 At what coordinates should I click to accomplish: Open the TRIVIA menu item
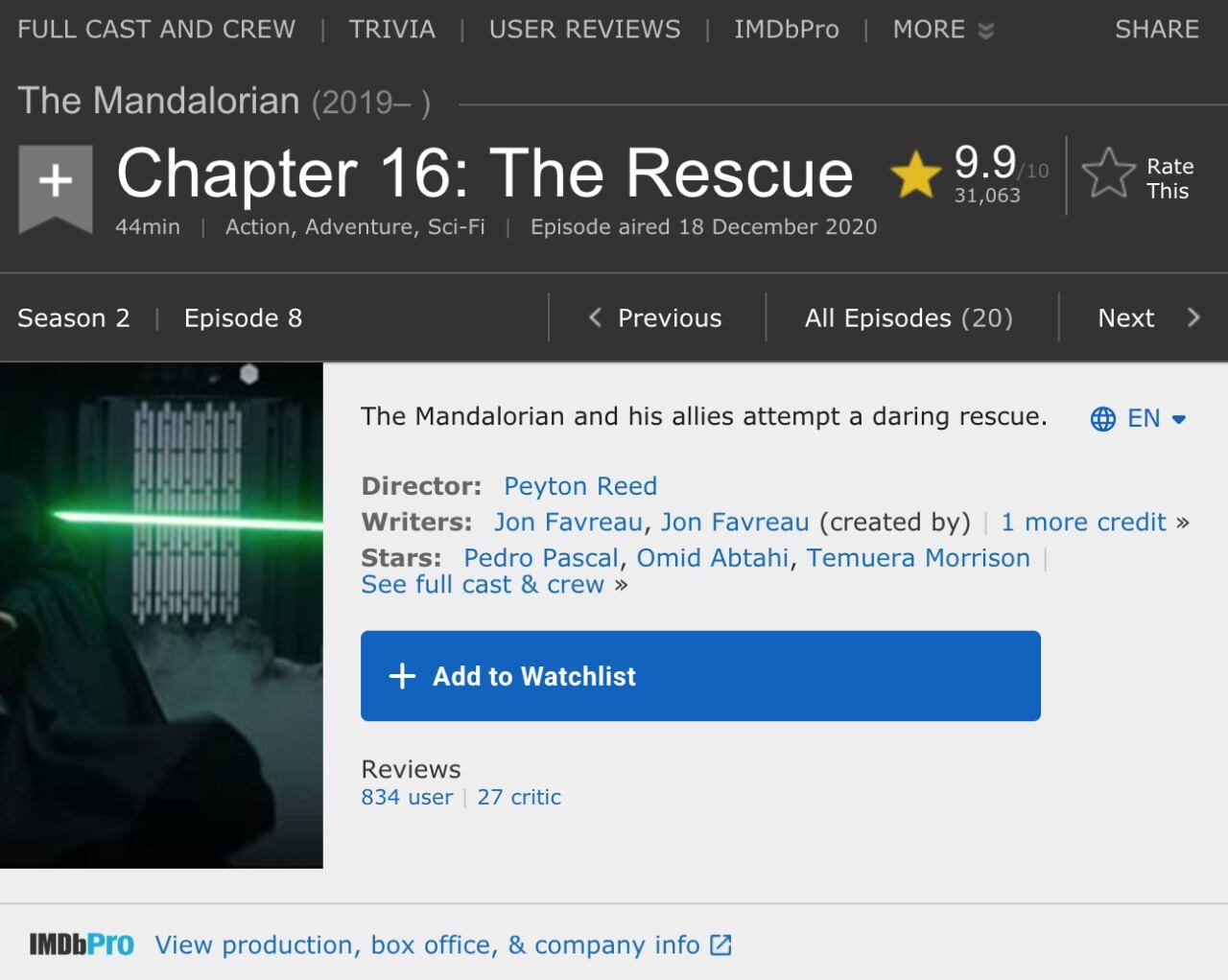(x=391, y=30)
